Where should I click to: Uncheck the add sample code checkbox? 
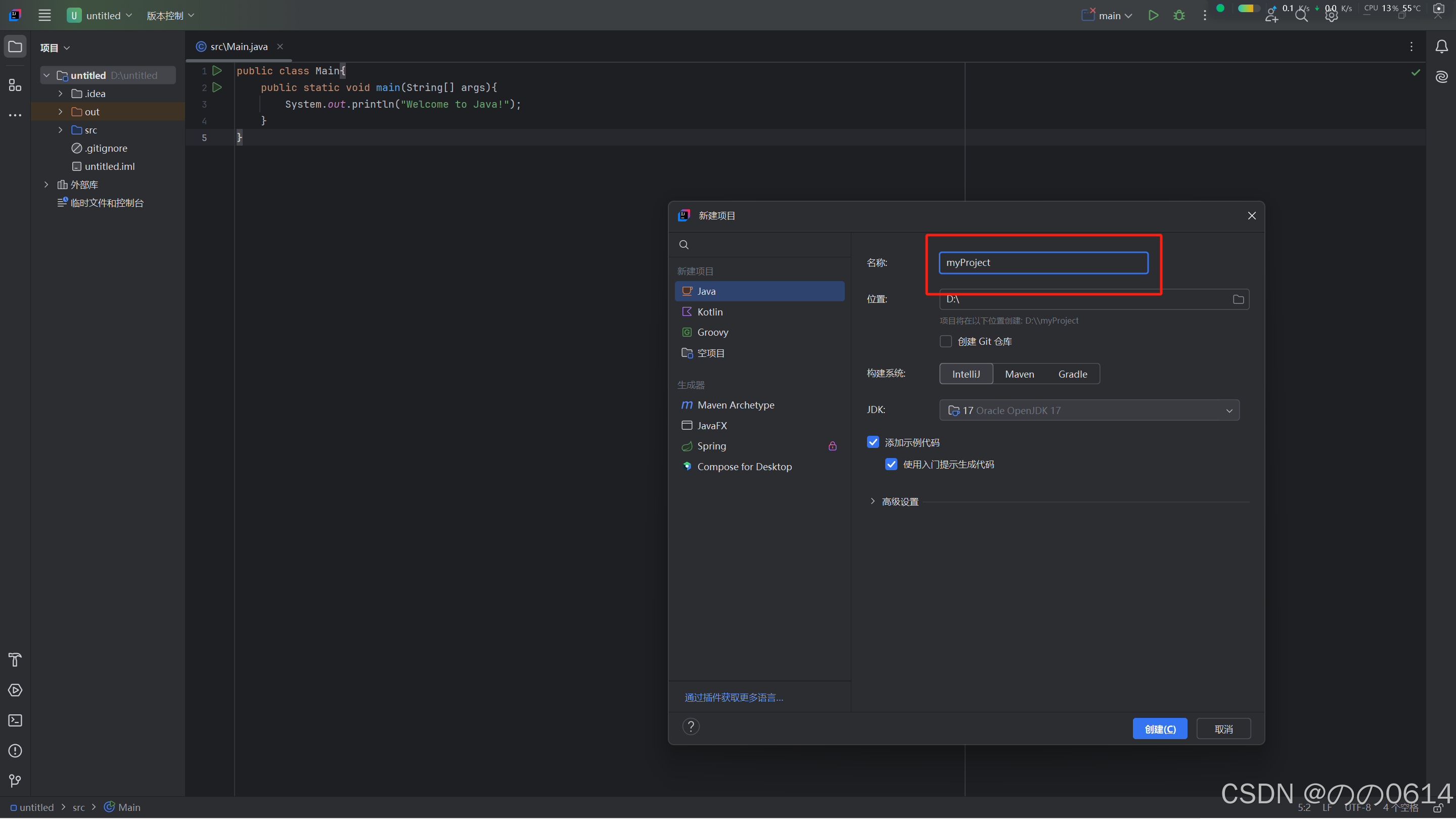click(x=873, y=442)
